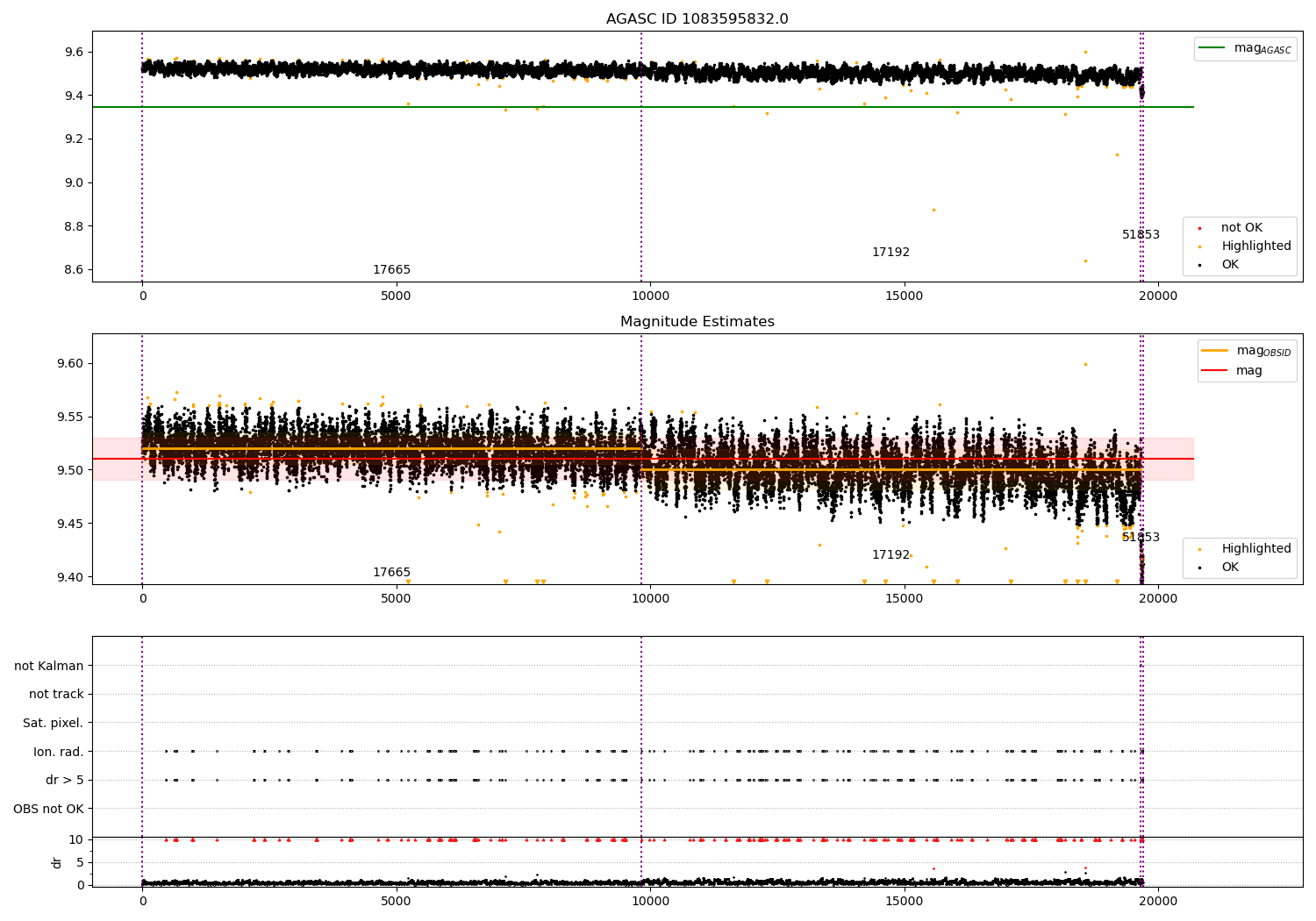Click the 17665 obsid label in top plot
This screenshot has width=1316, height=921.
(391, 270)
